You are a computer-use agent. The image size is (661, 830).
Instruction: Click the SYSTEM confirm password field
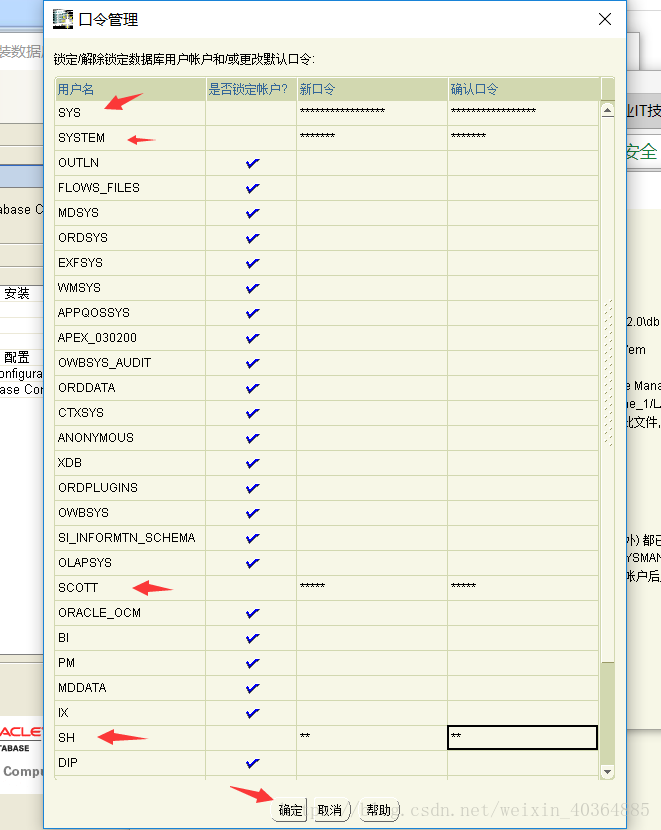pyautogui.click(x=523, y=138)
